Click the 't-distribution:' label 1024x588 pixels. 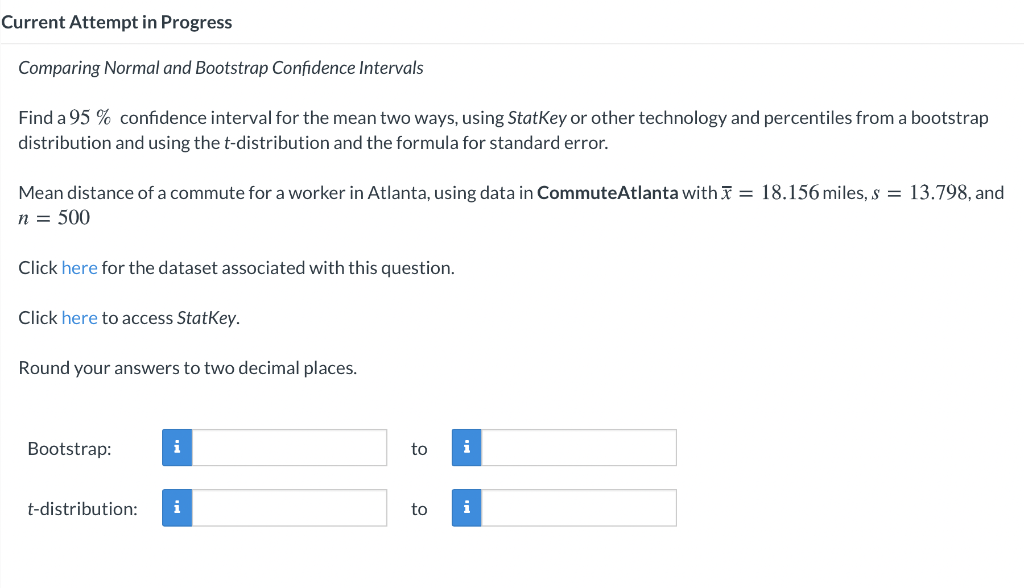coord(82,509)
